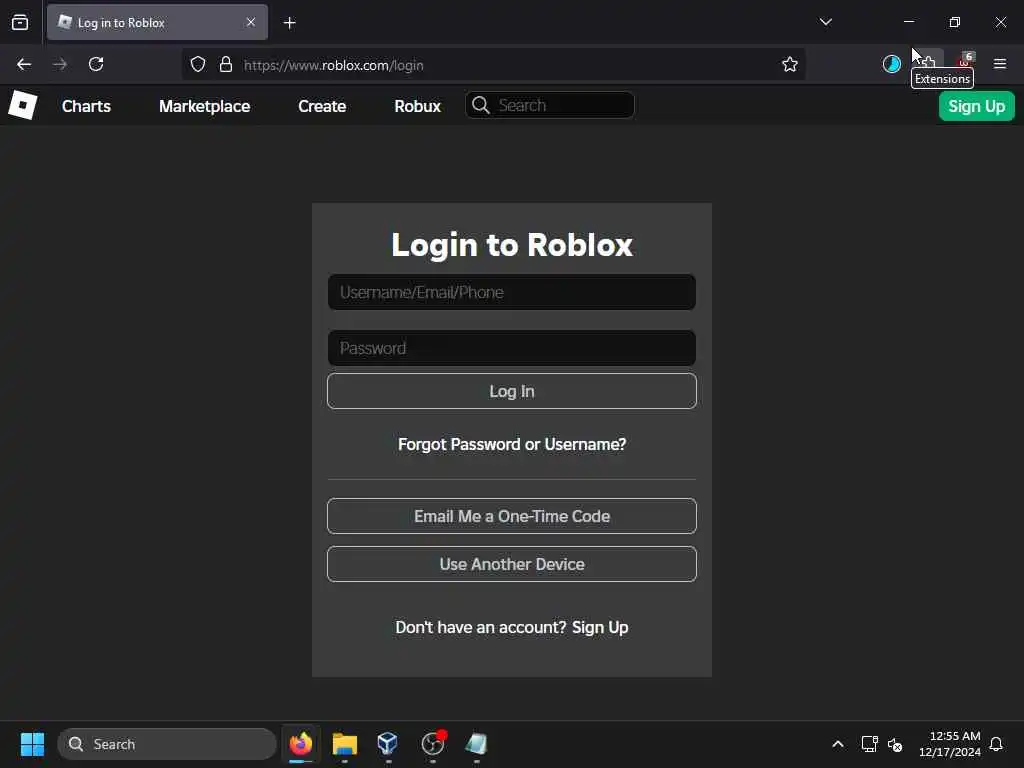Open the notification bell in taskbar
Viewport: 1024px width, 768px height.
[x=996, y=744]
